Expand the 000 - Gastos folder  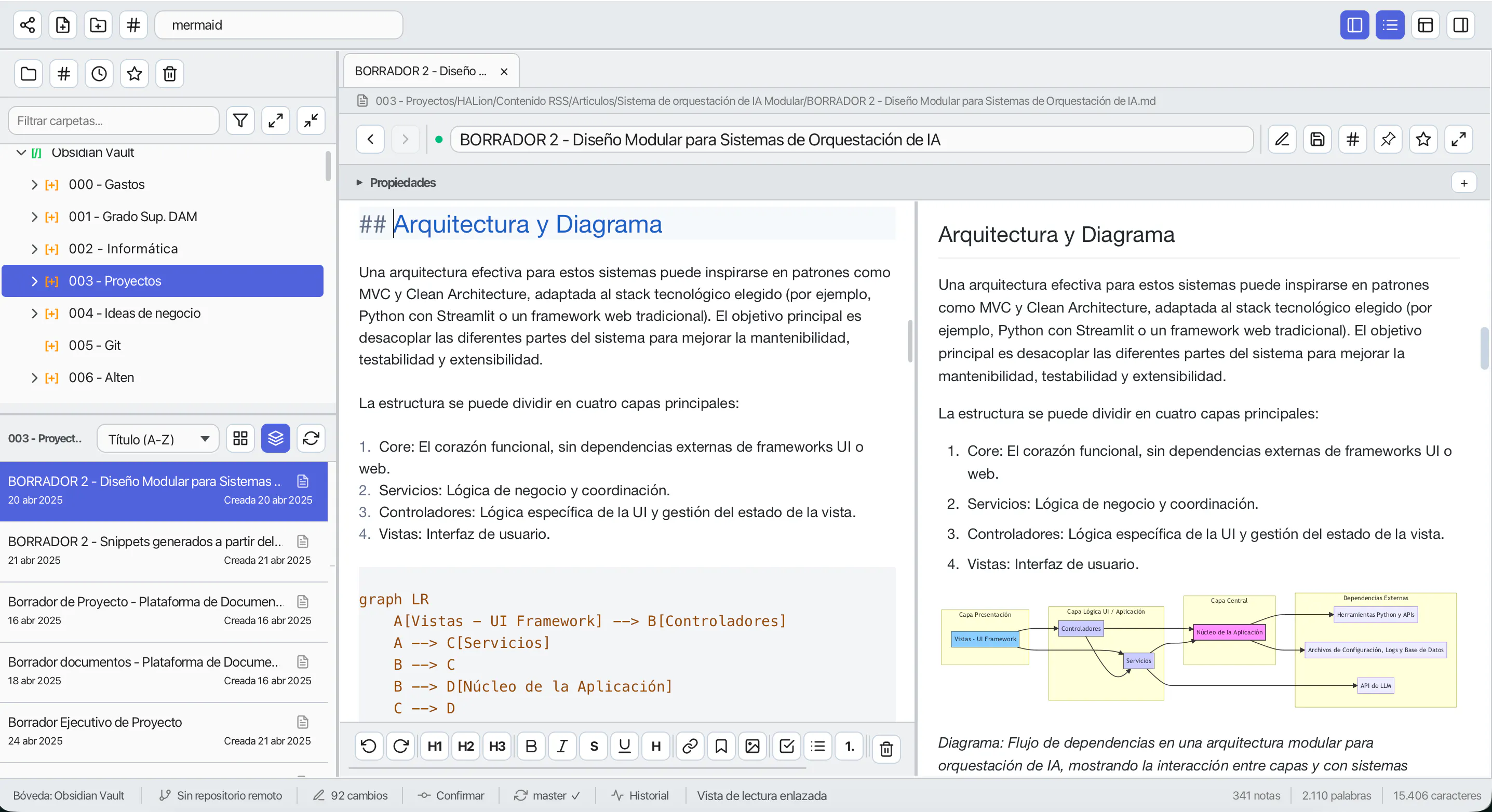pos(34,185)
